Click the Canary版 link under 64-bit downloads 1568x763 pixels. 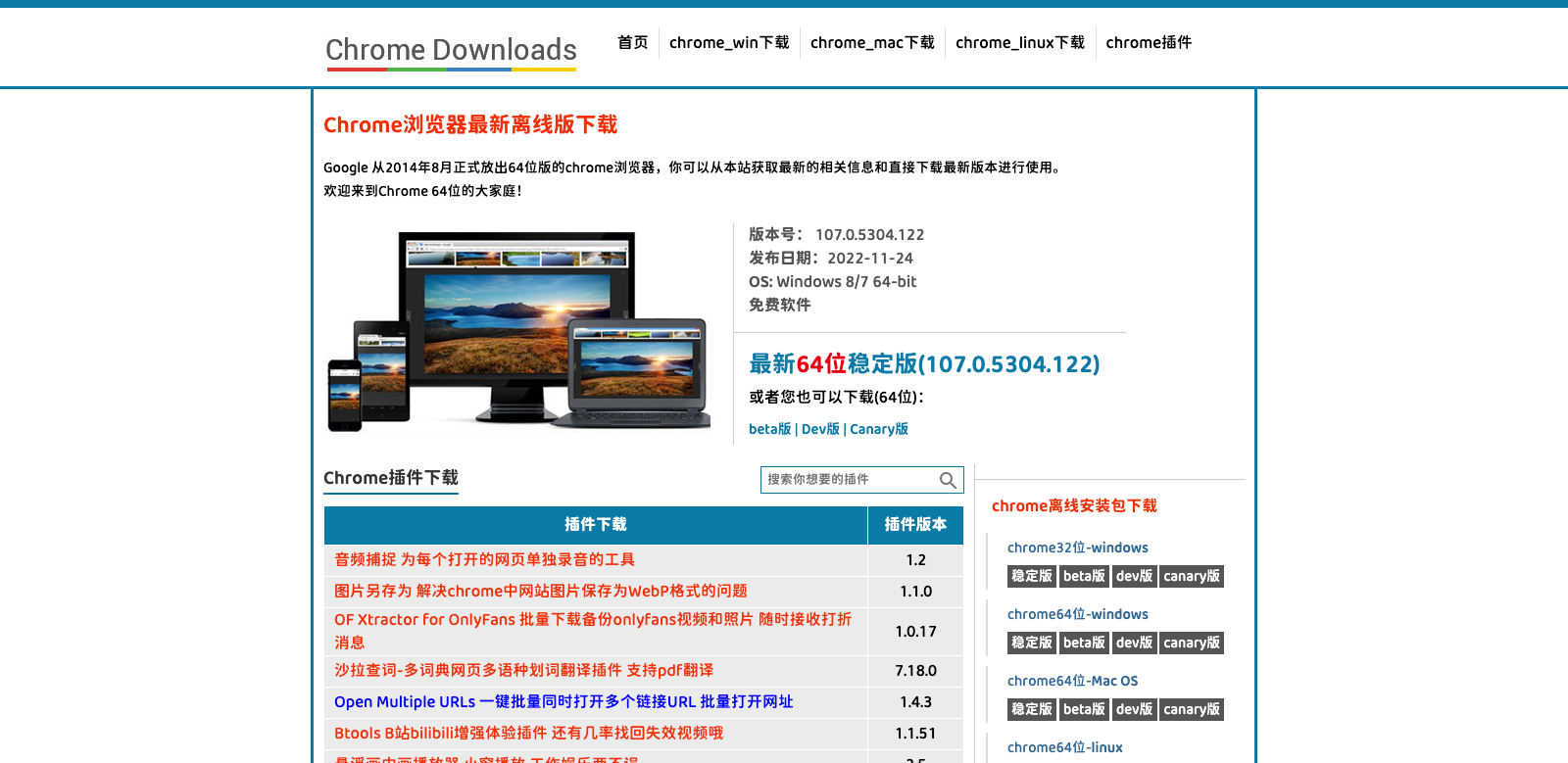[879, 429]
